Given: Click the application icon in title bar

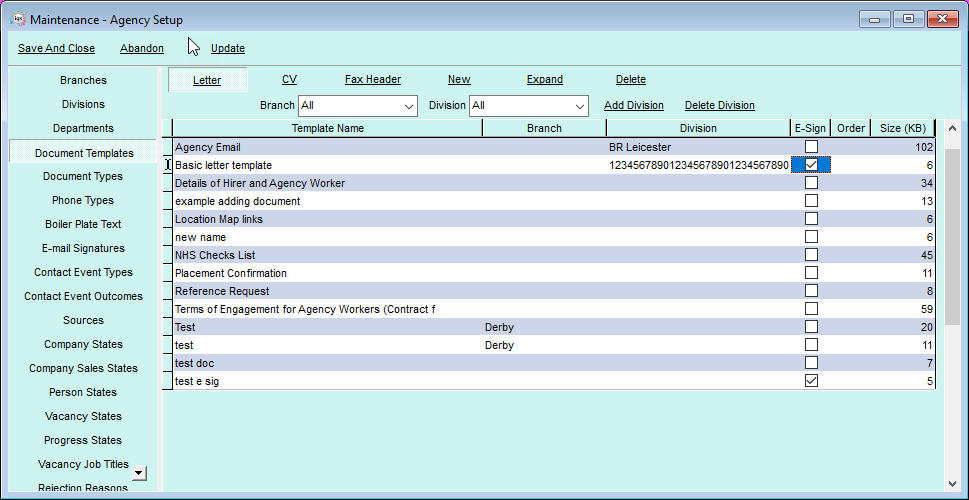Looking at the screenshot, I should (x=18, y=19).
